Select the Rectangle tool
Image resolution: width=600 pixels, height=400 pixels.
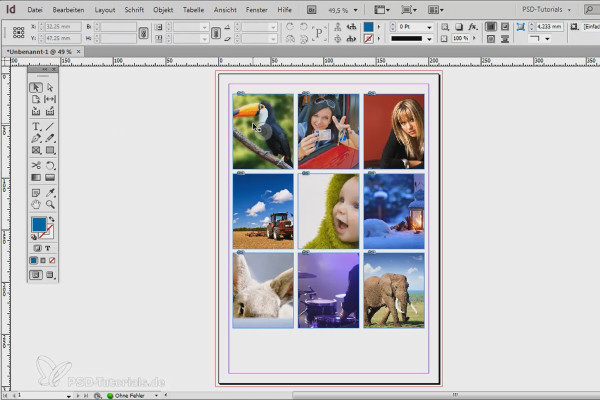point(50,150)
